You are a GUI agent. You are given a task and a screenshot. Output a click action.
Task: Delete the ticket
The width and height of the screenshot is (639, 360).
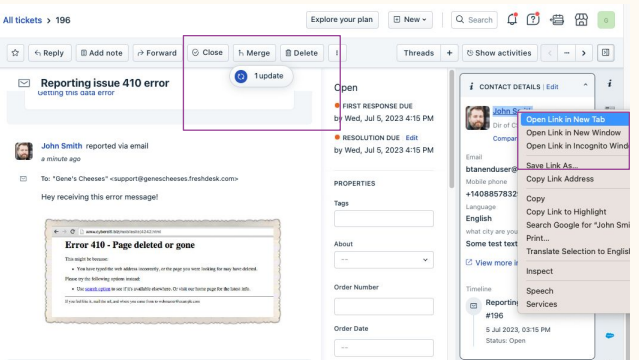tap(302, 53)
